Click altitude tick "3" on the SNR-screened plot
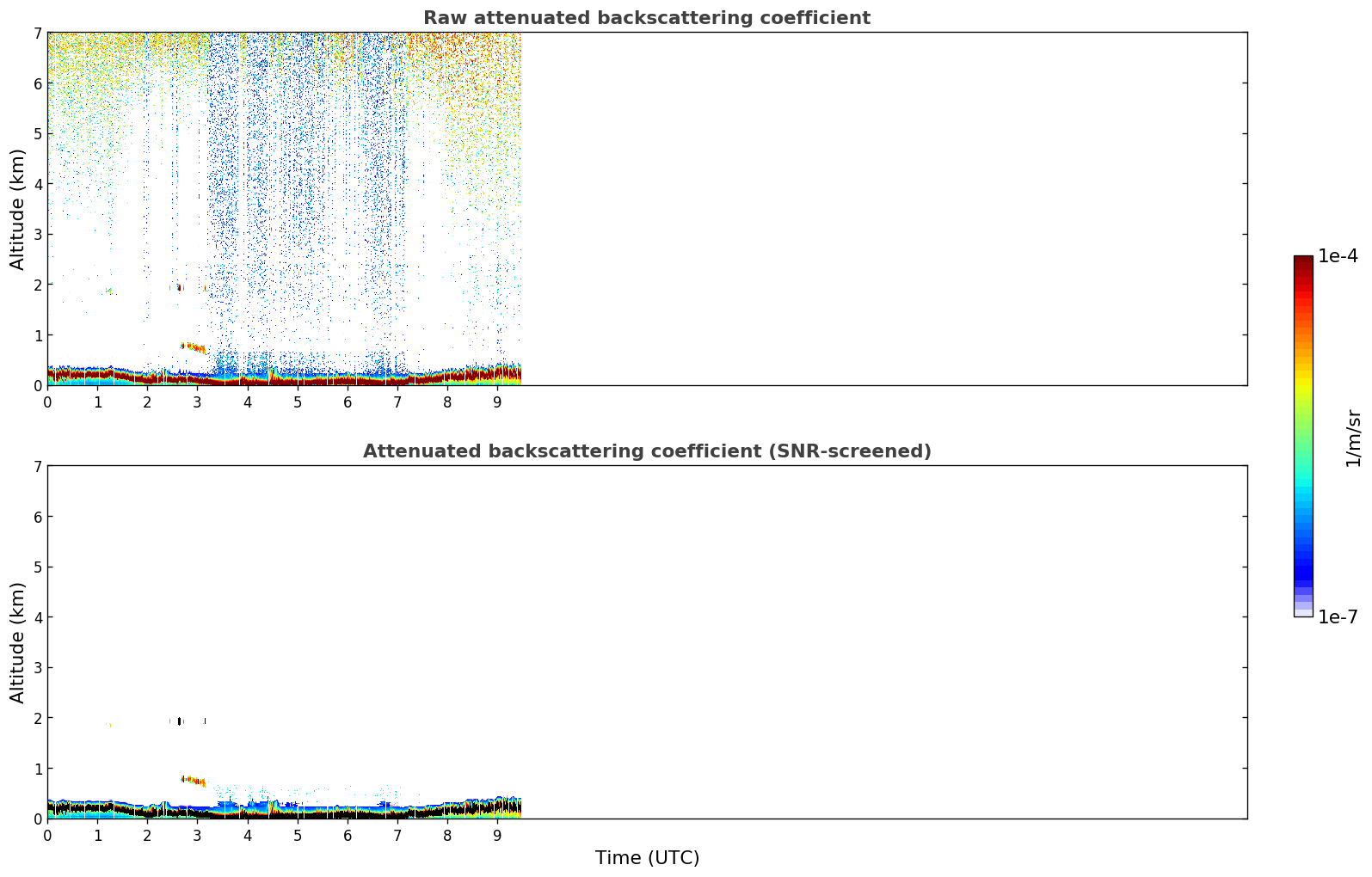1372x877 pixels. (38, 667)
